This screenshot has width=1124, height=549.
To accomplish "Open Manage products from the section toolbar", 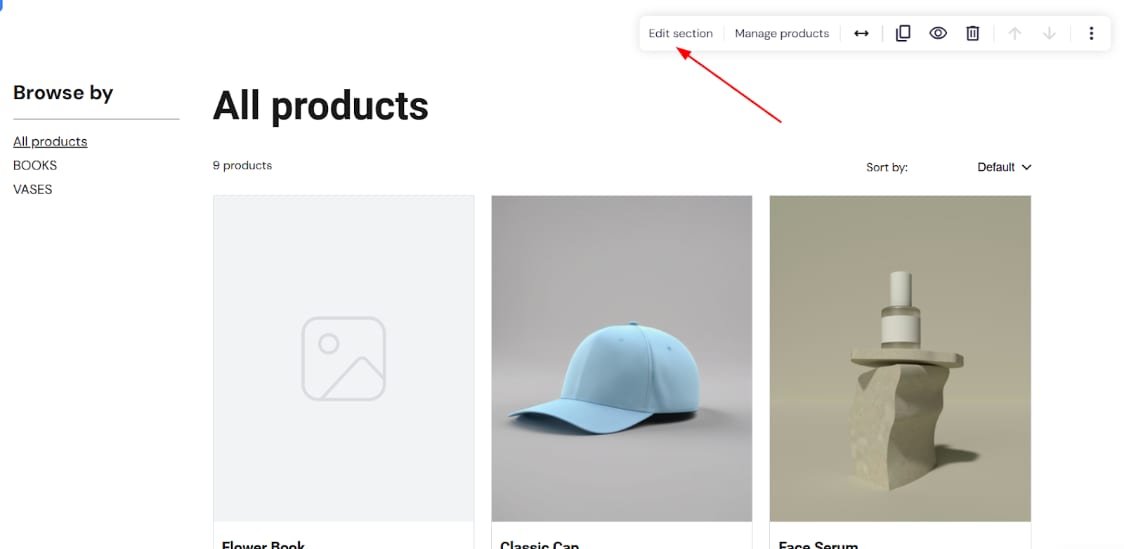I will pos(781,33).
